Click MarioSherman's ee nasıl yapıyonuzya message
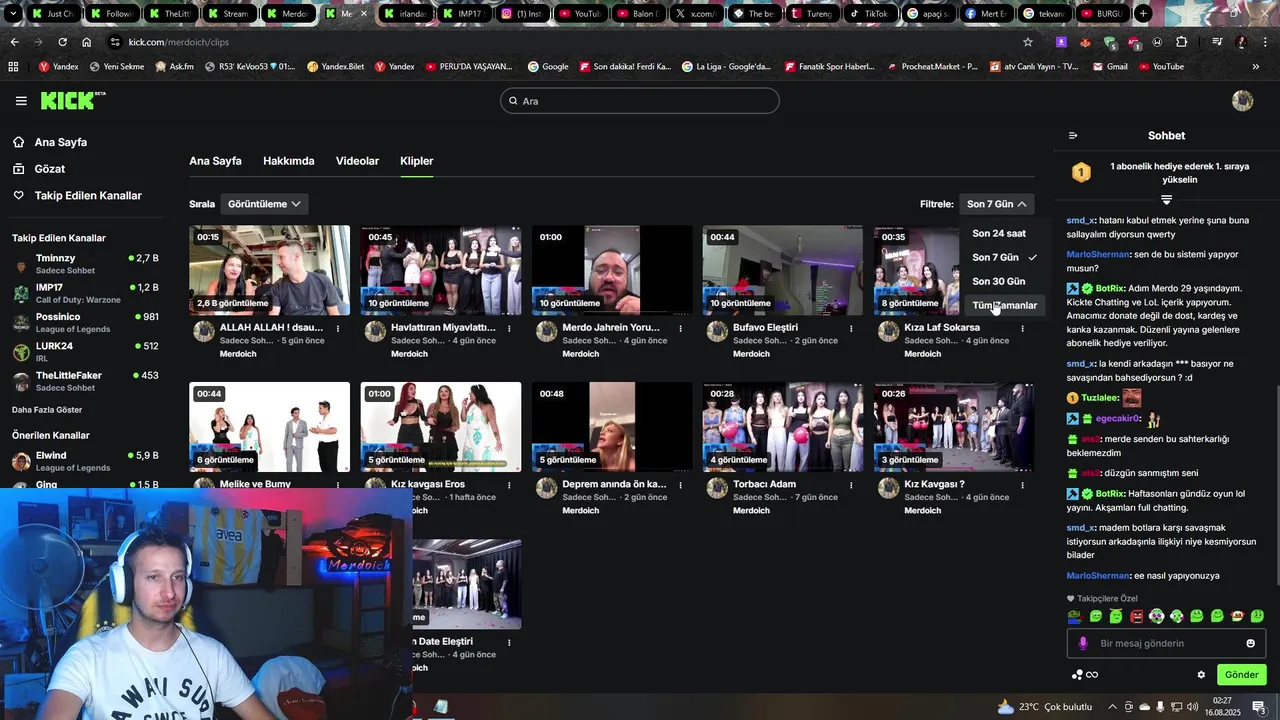The image size is (1280, 720). pos(1143,576)
